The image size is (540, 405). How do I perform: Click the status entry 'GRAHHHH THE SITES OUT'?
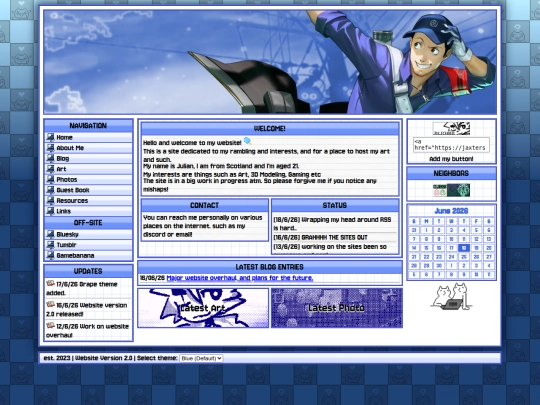point(321,238)
